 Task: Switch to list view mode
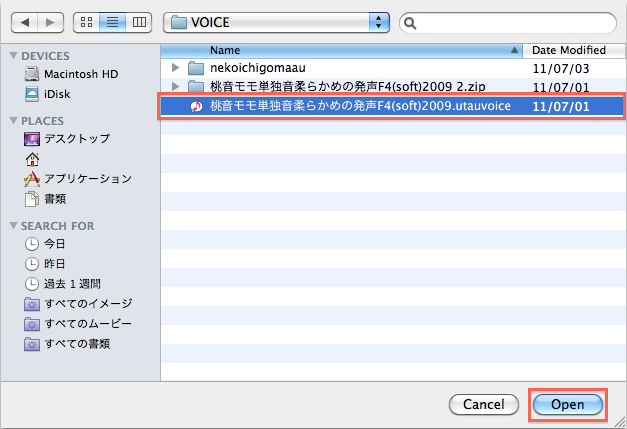[112, 21]
